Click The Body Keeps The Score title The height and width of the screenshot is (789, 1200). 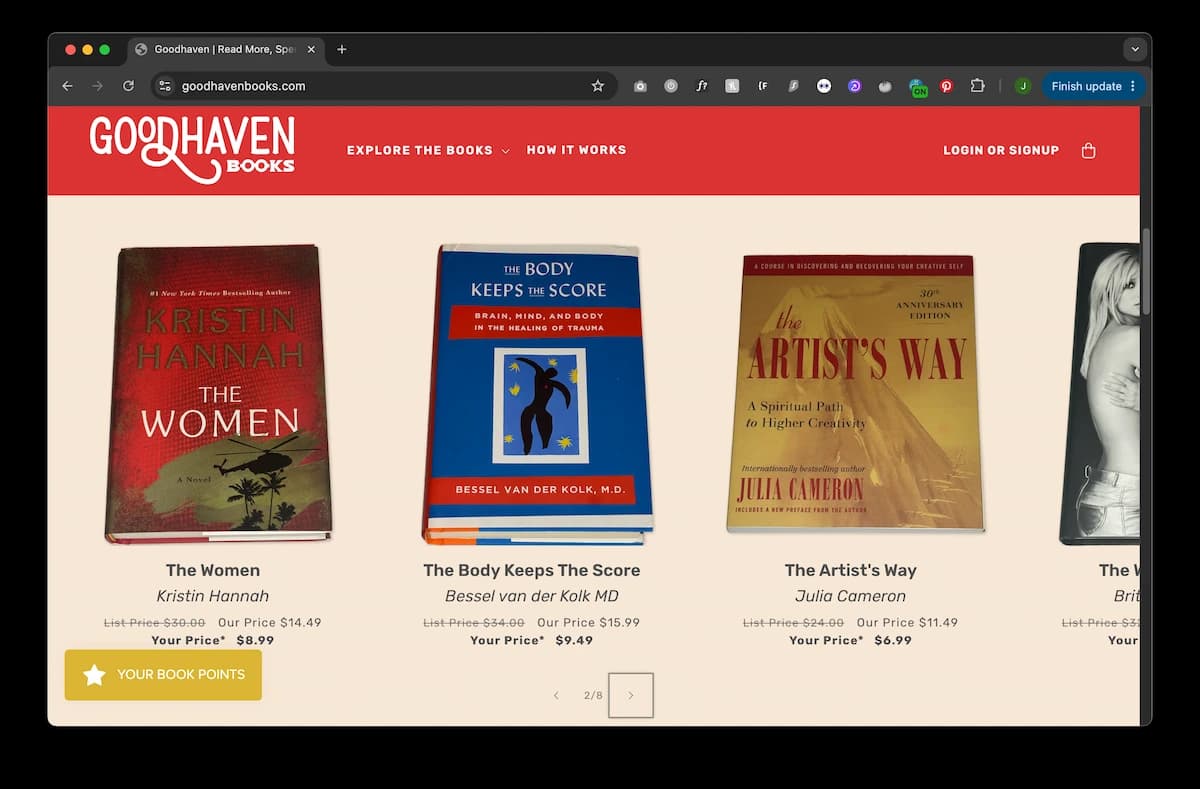pos(532,570)
